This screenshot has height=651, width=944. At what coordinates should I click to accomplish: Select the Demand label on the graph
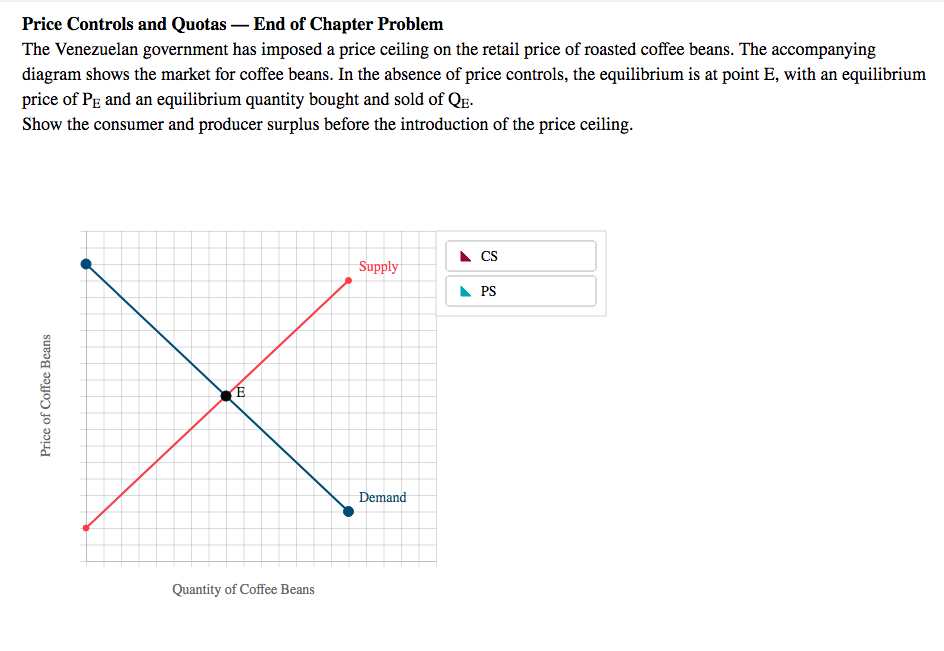click(382, 497)
